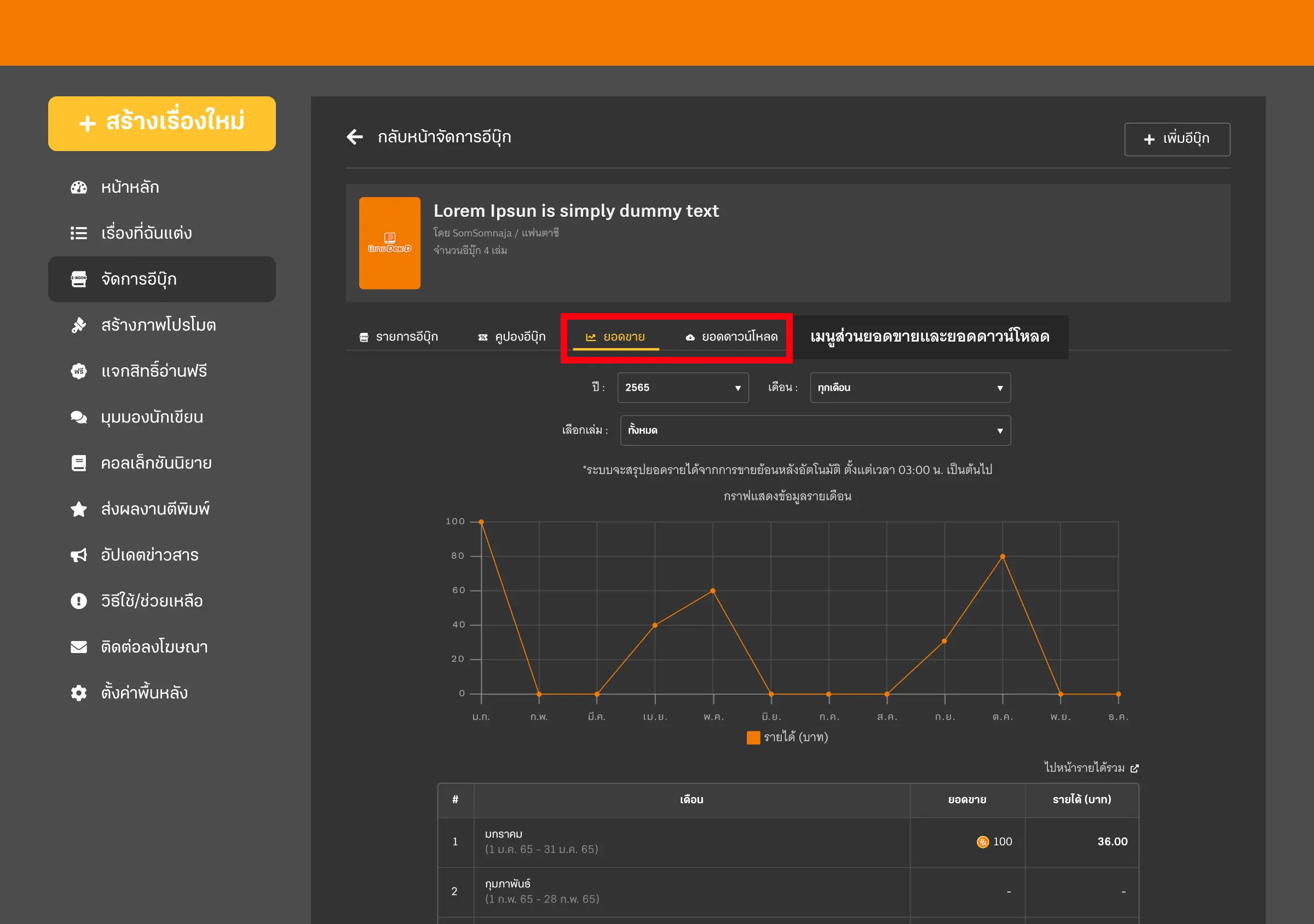
Task: Open the เลือกเล่ม dropdown showing ทั้งหมด
Action: tap(815, 430)
